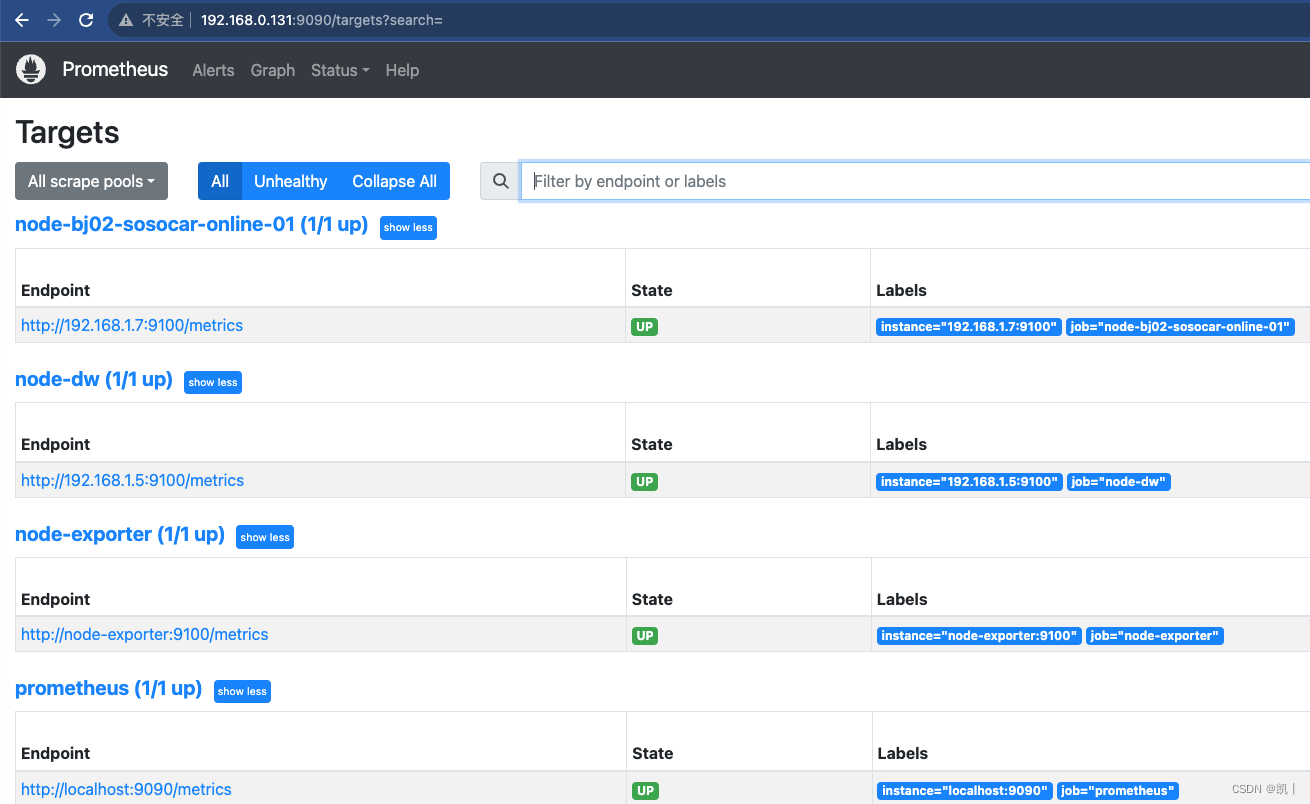Click the job="prometheus" label
The height and width of the screenshot is (804, 1310).
1118,791
